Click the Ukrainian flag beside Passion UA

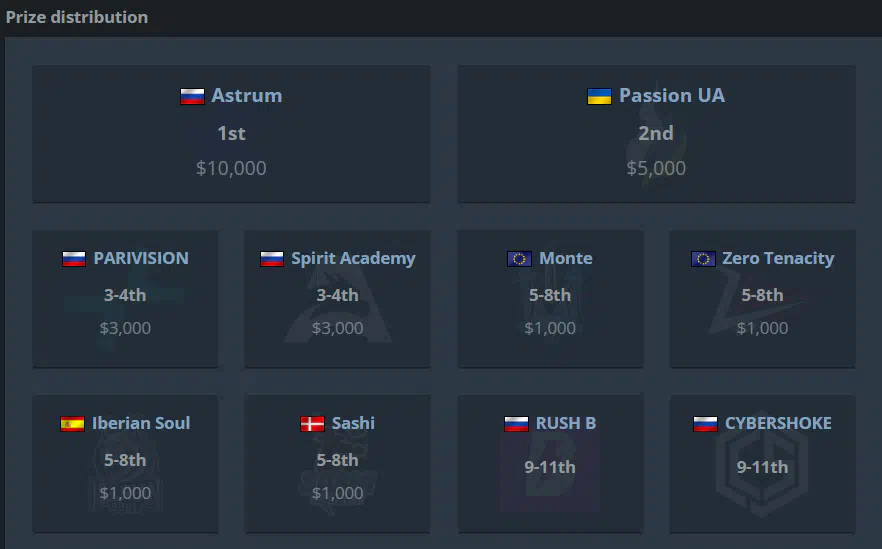(599, 96)
